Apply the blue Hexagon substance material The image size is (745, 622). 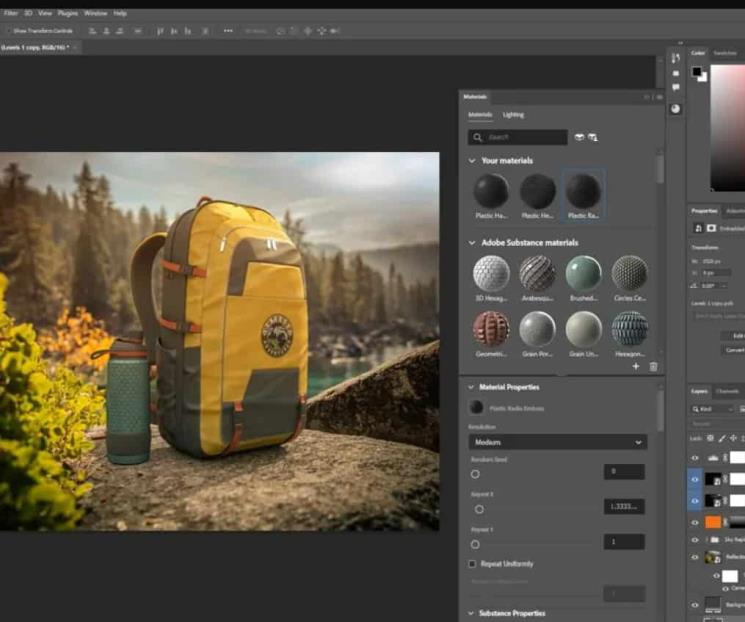[x=630, y=329]
